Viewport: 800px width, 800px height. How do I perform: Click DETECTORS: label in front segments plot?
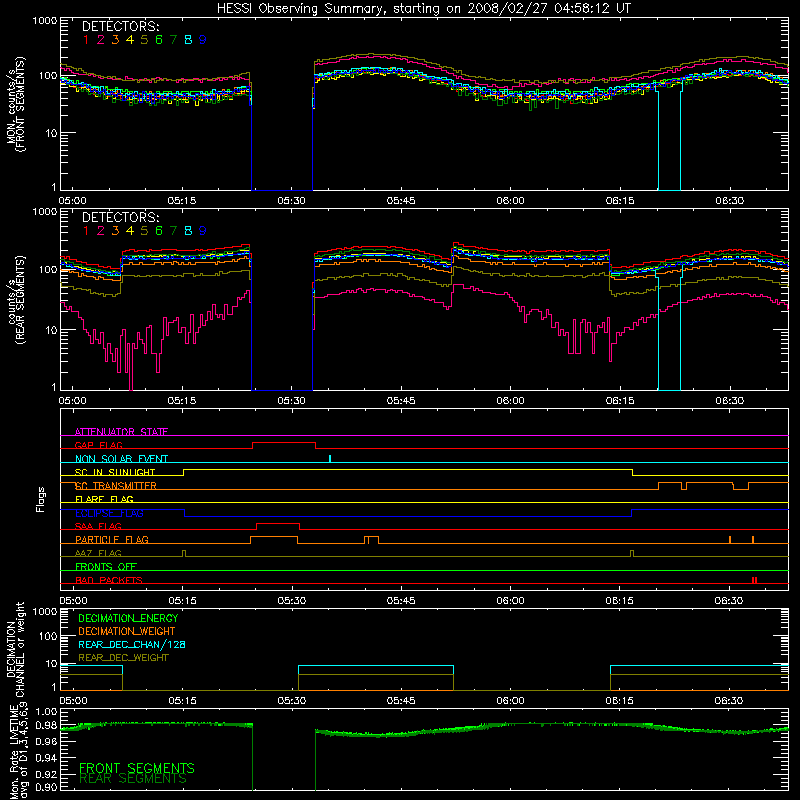pyautogui.click(x=120, y=26)
